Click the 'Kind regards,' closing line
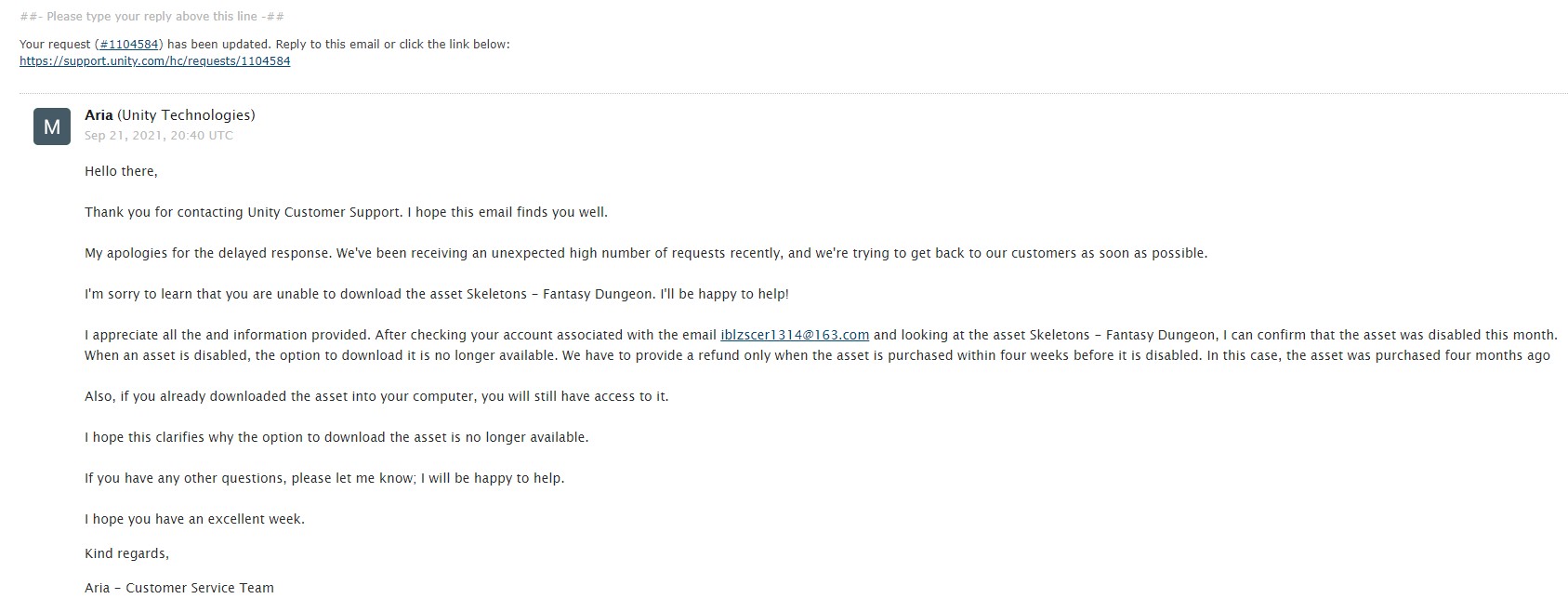Viewport: 1568px width, 612px height. tap(126, 553)
